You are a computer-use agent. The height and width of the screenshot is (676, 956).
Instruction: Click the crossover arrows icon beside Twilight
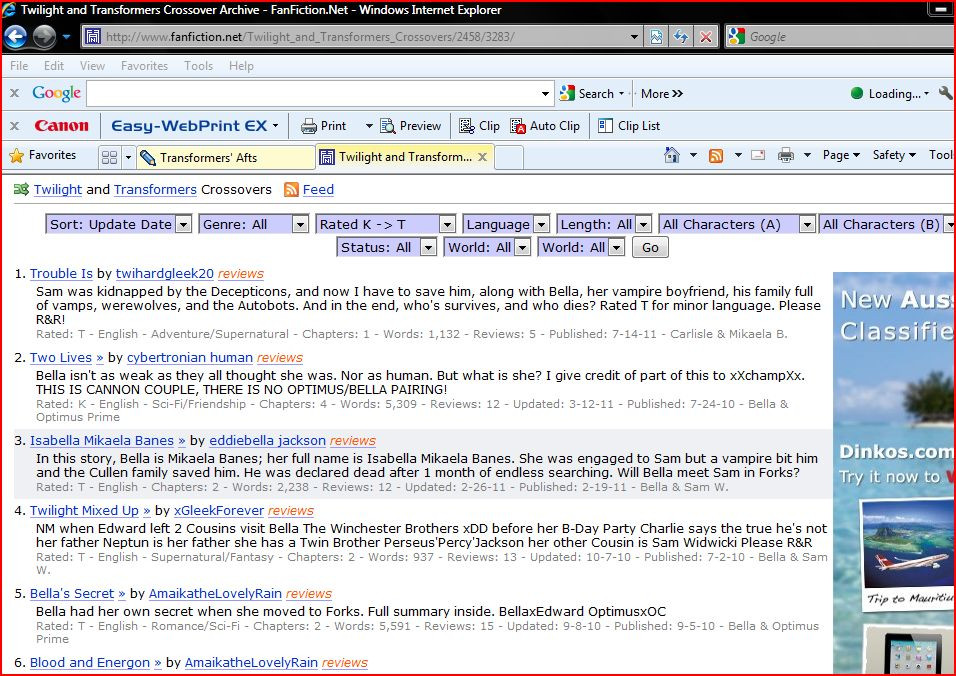[21, 190]
